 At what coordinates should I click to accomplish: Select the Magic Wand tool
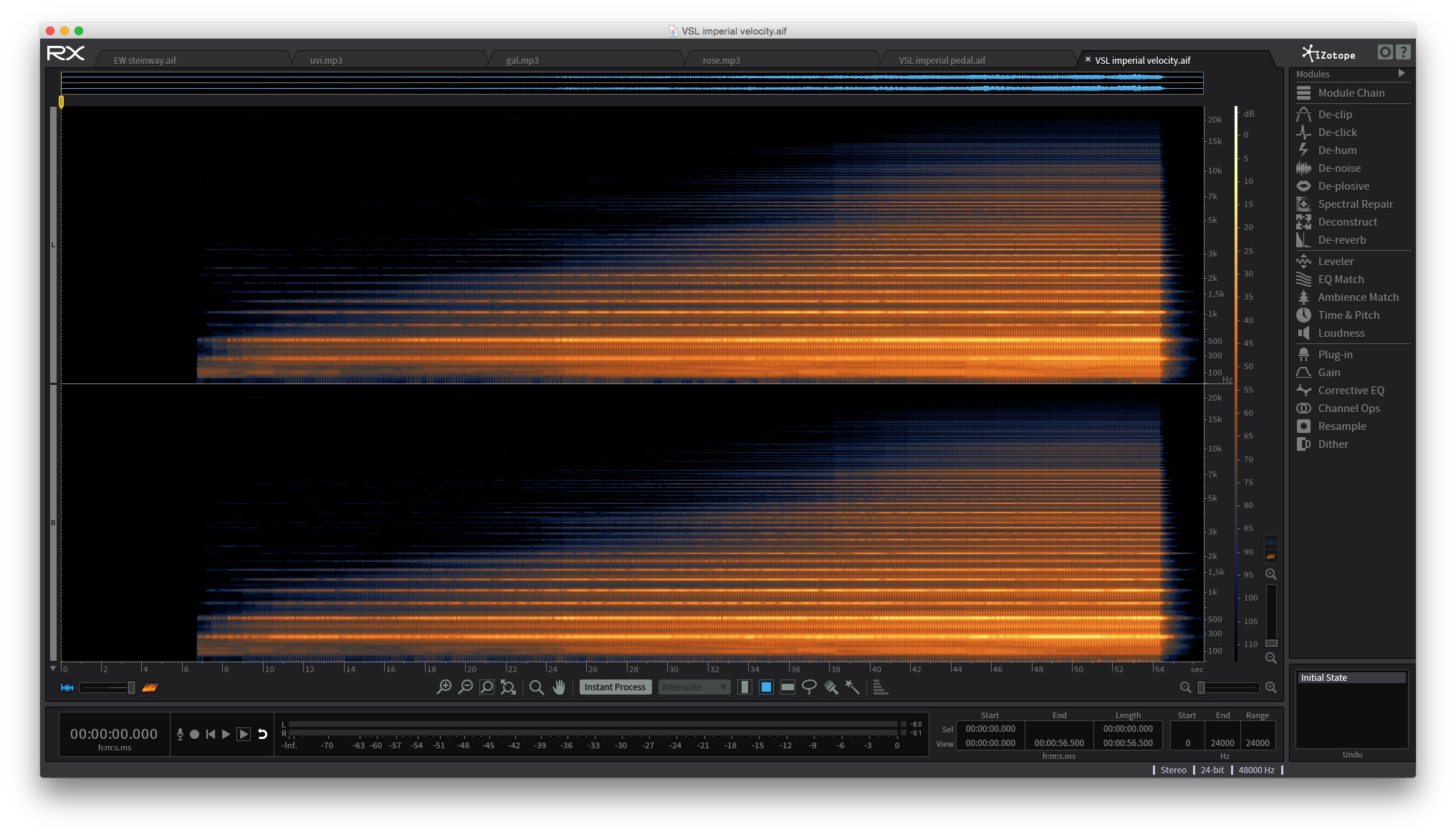point(852,687)
